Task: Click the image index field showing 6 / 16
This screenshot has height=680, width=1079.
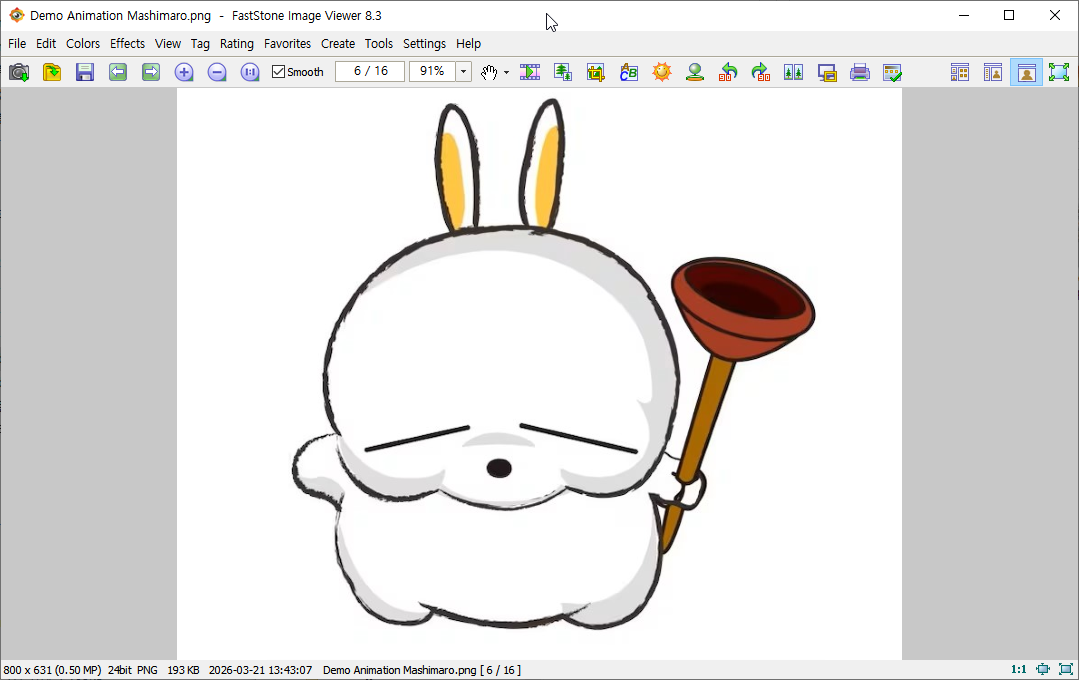Action: [x=370, y=71]
